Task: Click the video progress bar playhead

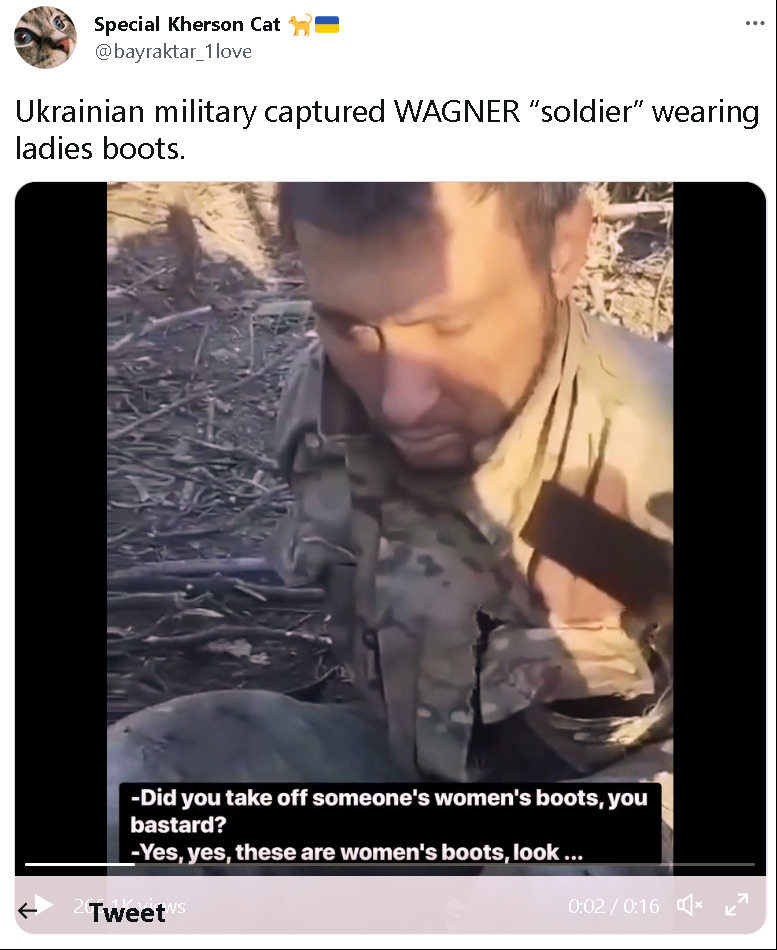Action: (x=134, y=865)
